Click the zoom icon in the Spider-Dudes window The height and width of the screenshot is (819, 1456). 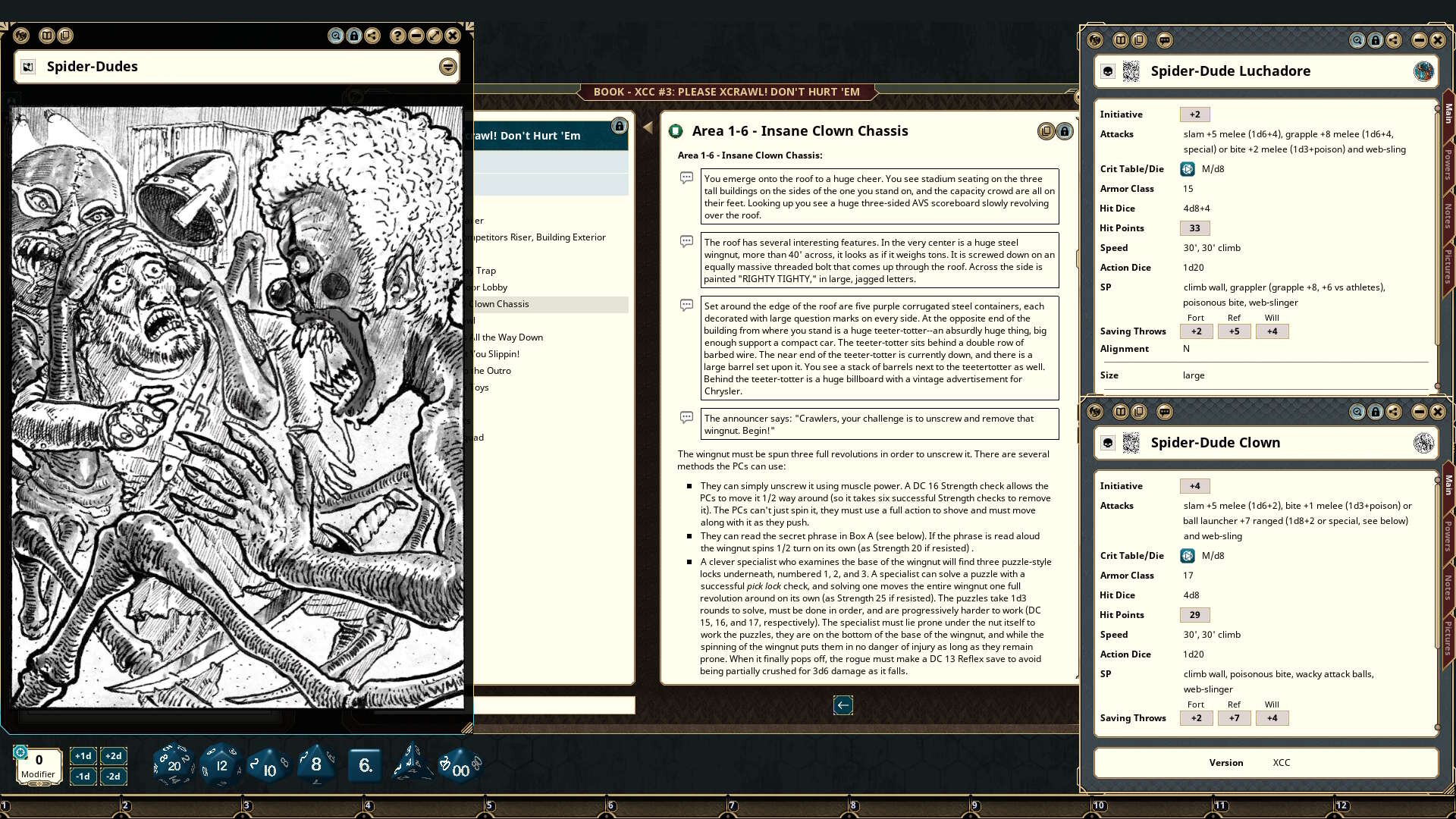[x=335, y=36]
